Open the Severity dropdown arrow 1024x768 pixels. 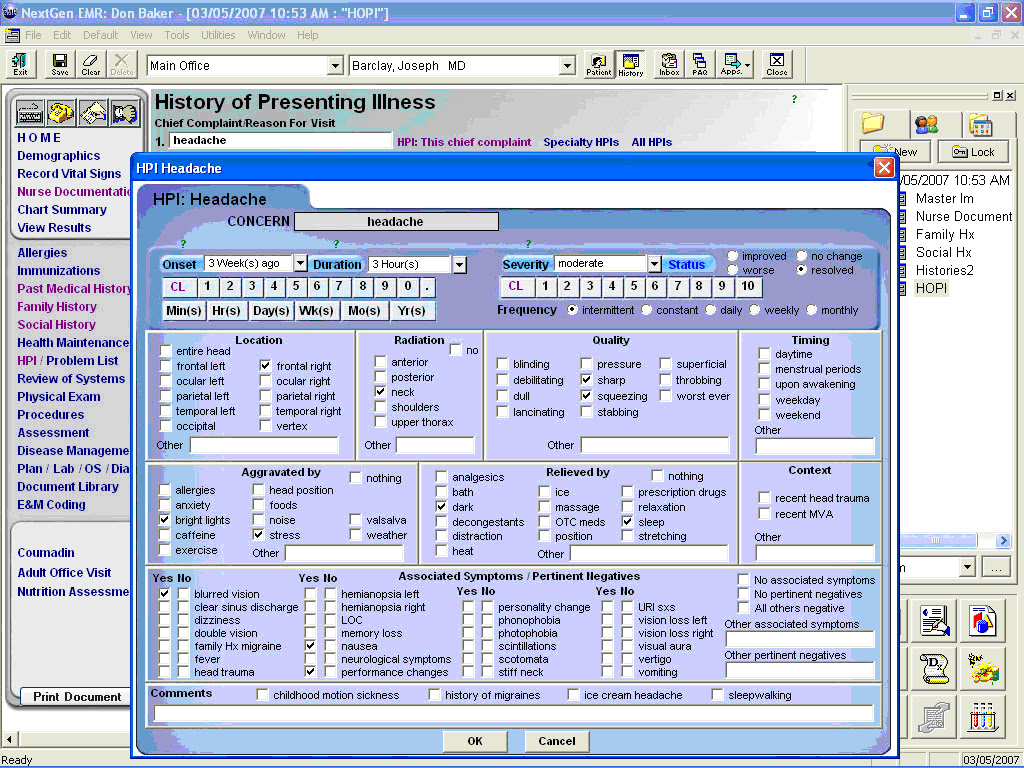coord(654,263)
